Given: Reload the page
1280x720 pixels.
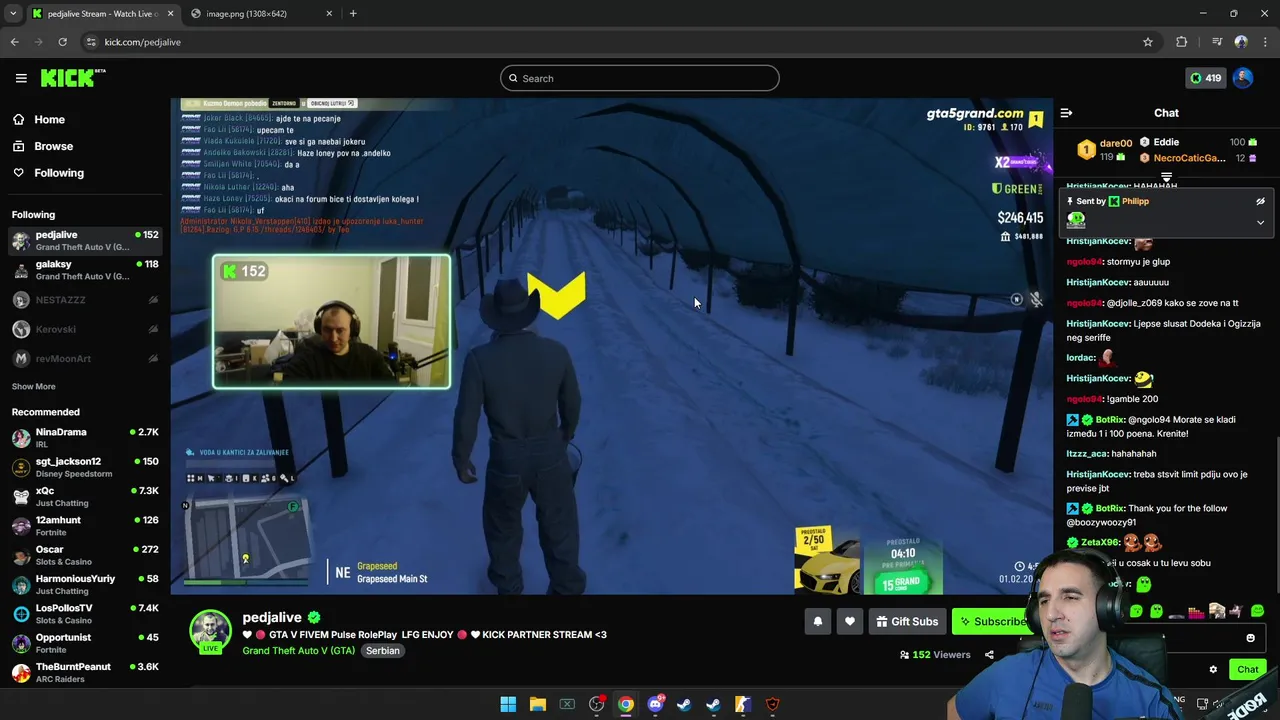Looking at the screenshot, I should click(x=62, y=42).
